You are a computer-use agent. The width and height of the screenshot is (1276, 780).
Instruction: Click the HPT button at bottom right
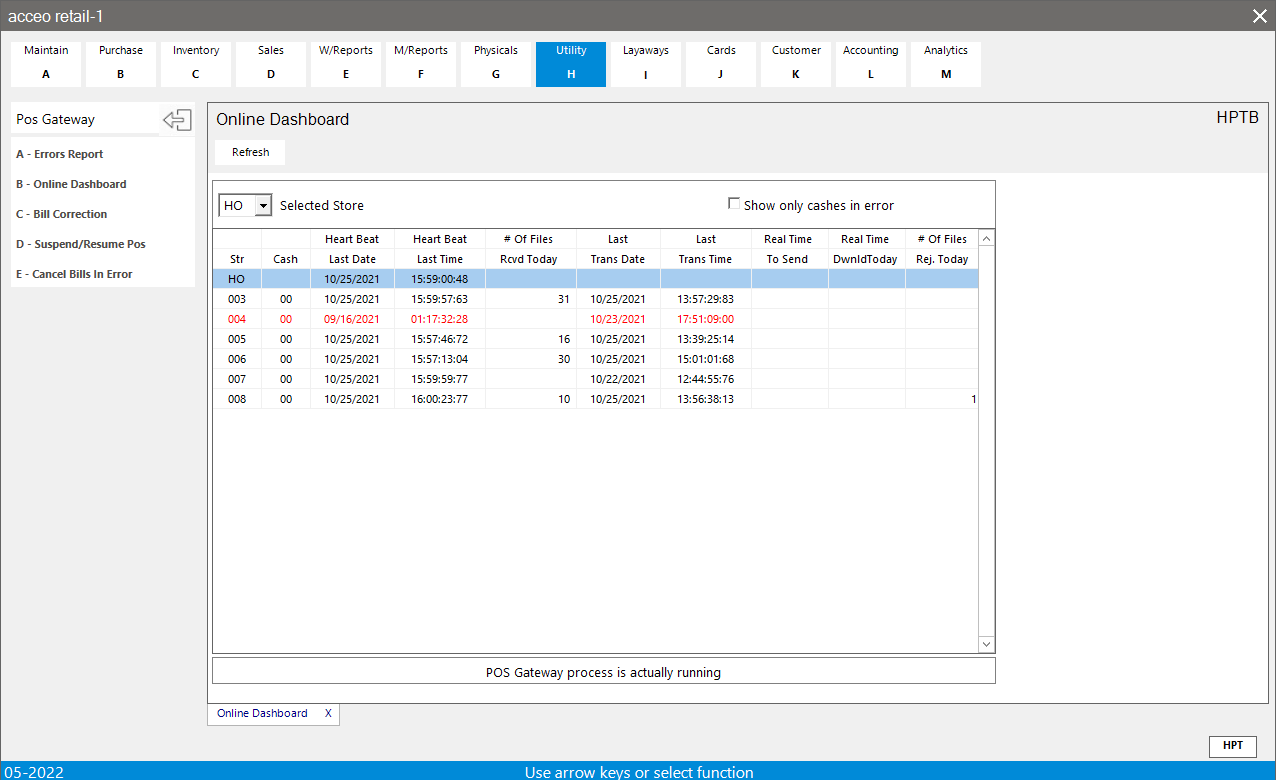(x=1233, y=746)
